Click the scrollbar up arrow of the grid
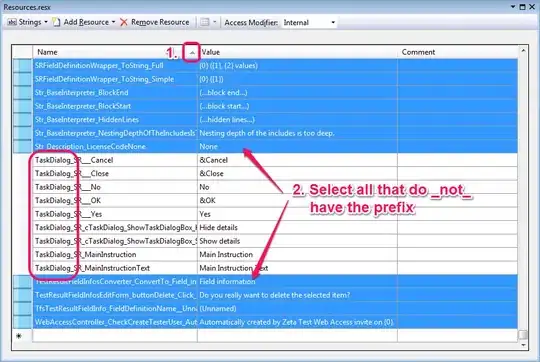Screen dimensions: 540x362 523,50
